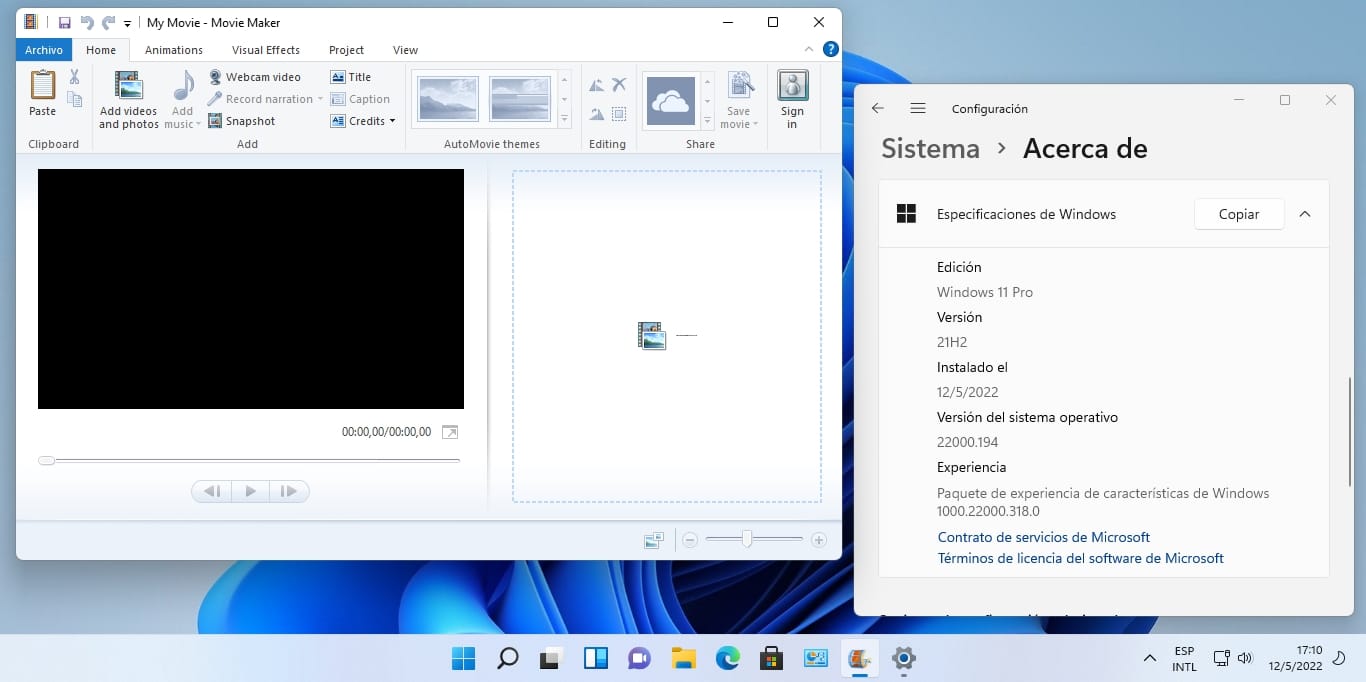Open File Explorer from taskbar

(x=683, y=658)
